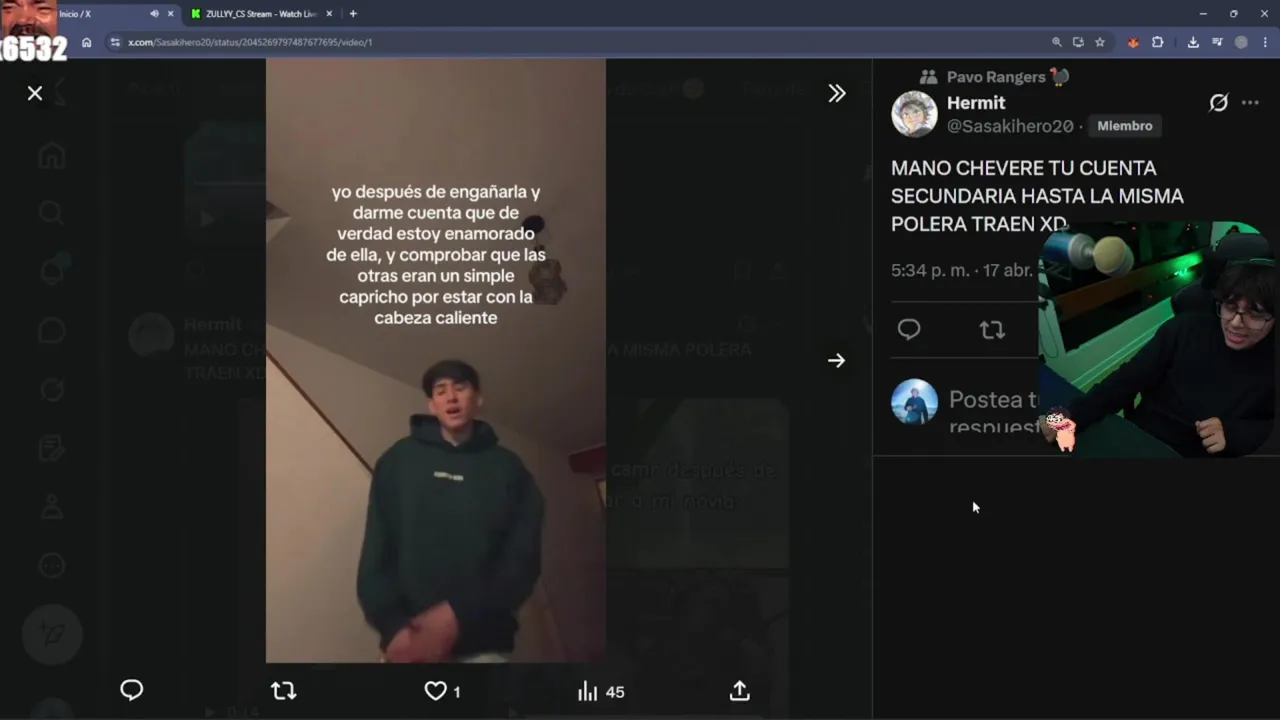Open Grok icon on the post
This screenshot has width=1280, height=720.
coord(1218,103)
